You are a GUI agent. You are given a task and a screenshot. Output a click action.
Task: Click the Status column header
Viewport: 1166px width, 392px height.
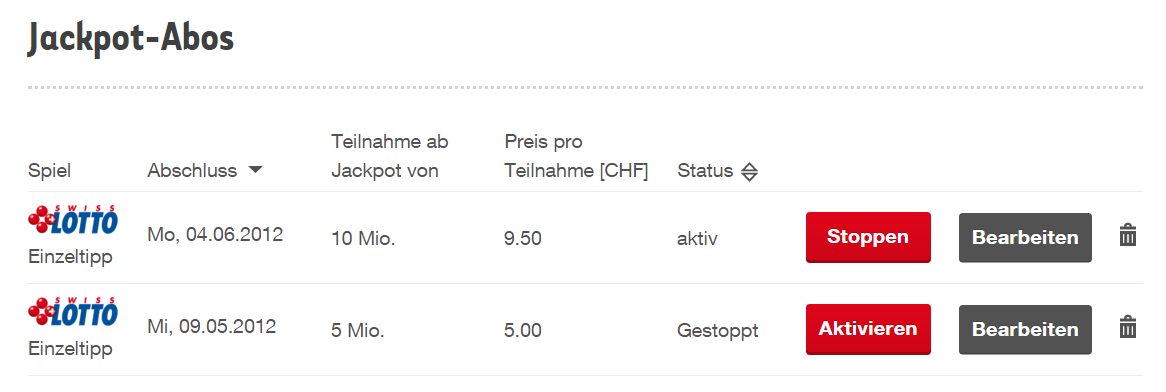pyautogui.click(x=705, y=171)
